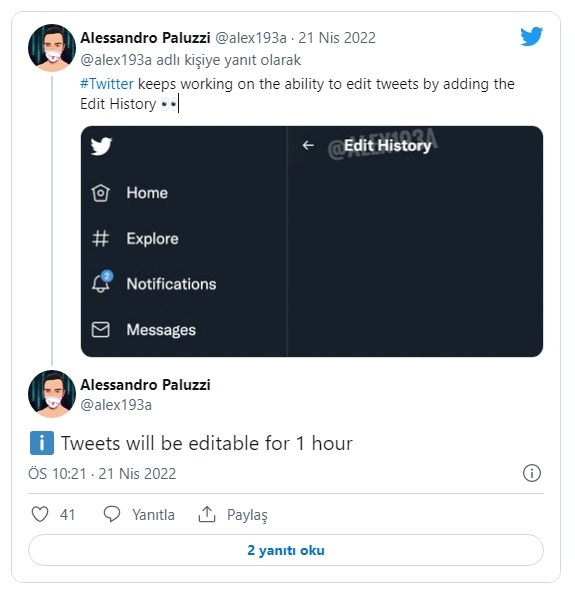Like the tweet with heart icon
The width and height of the screenshot is (575, 591).
coord(40,514)
